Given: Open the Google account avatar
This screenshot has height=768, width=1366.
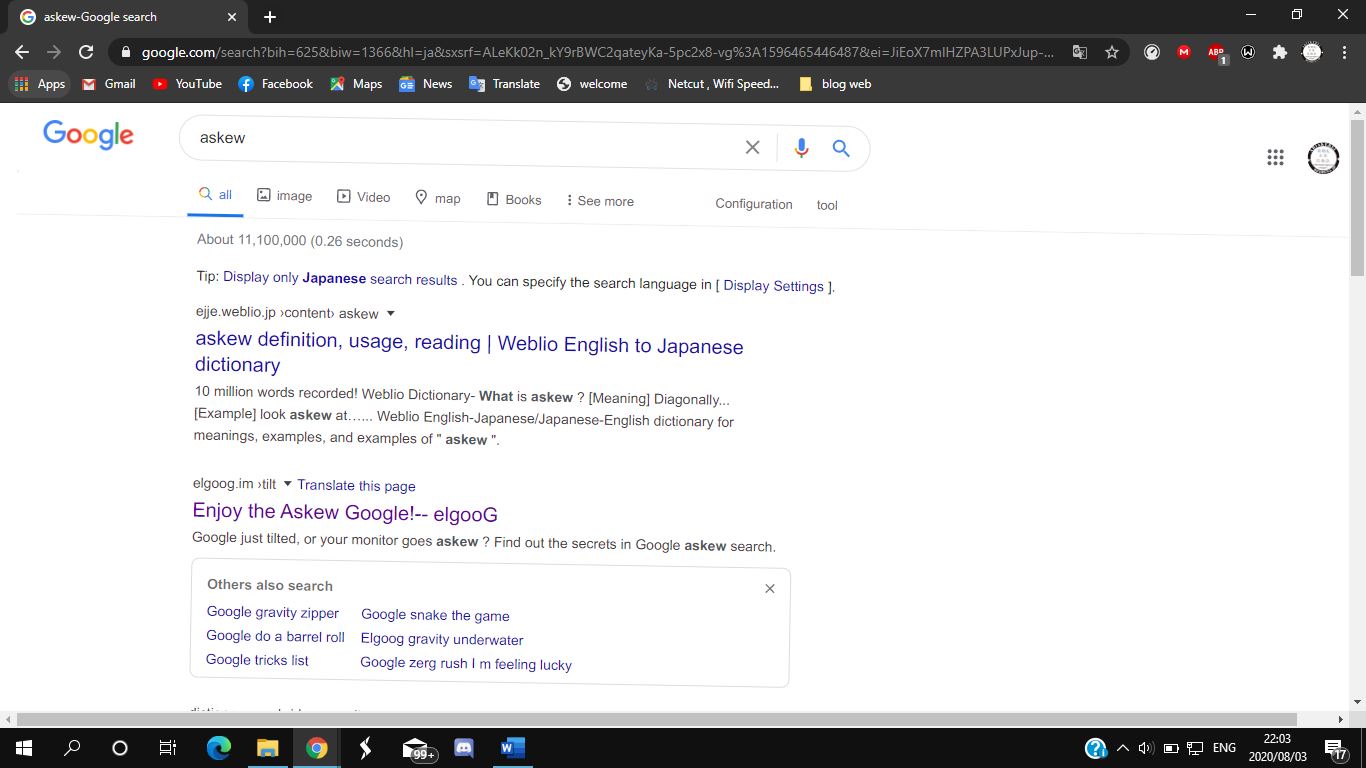Looking at the screenshot, I should [1323, 158].
